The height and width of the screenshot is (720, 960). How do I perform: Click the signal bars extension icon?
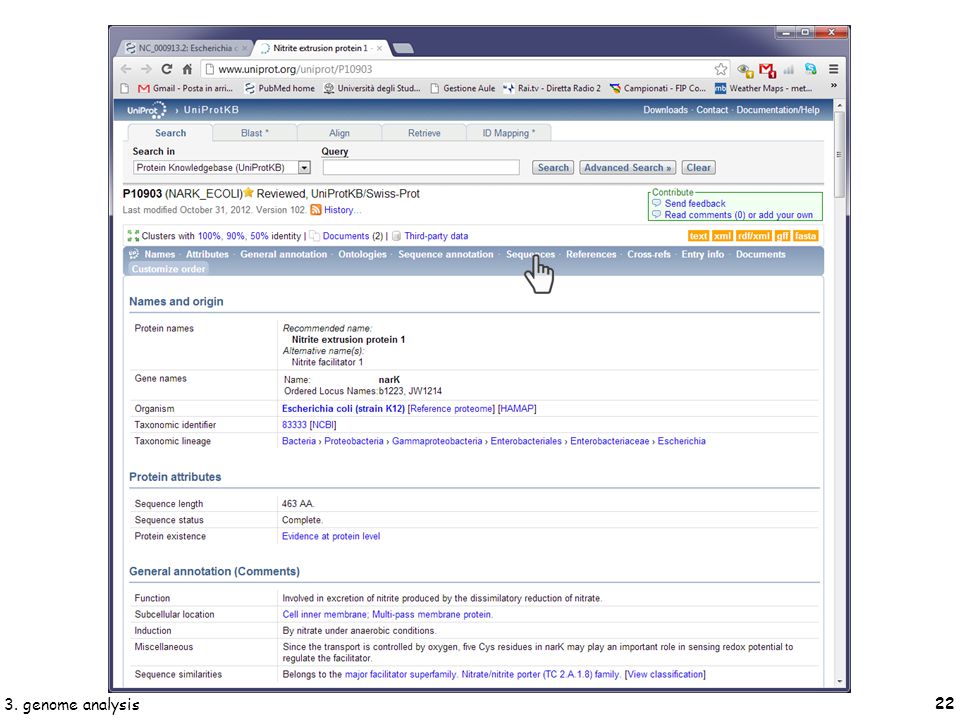click(x=789, y=69)
